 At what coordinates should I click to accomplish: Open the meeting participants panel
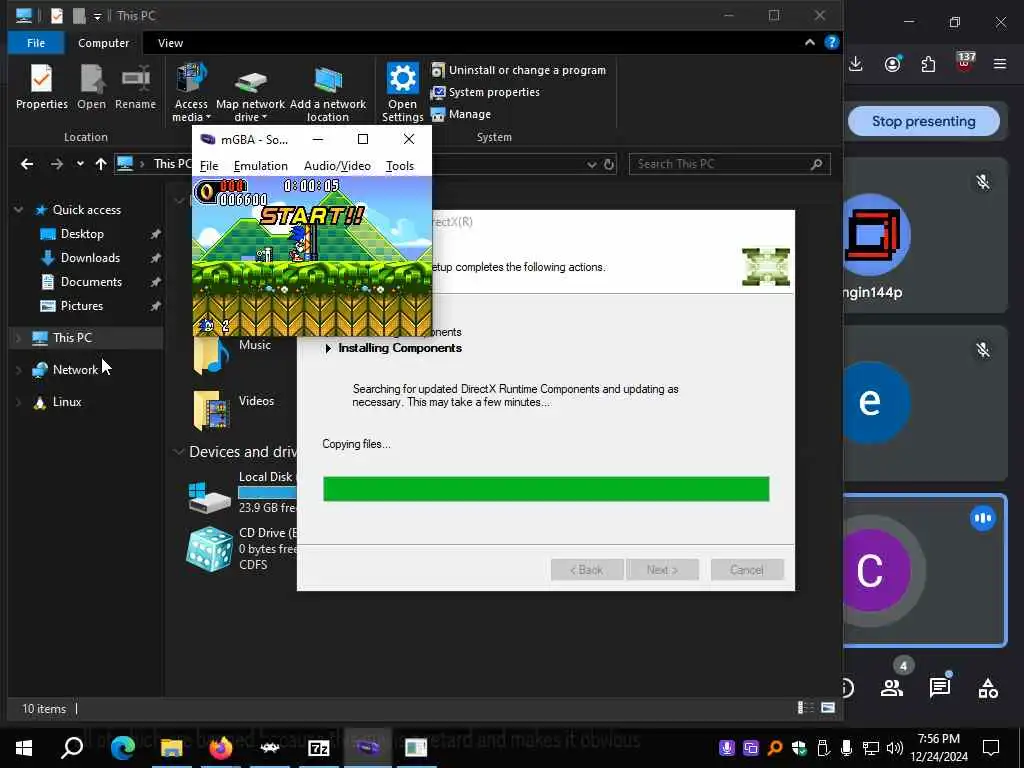pyautogui.click(x=891, y=687)
